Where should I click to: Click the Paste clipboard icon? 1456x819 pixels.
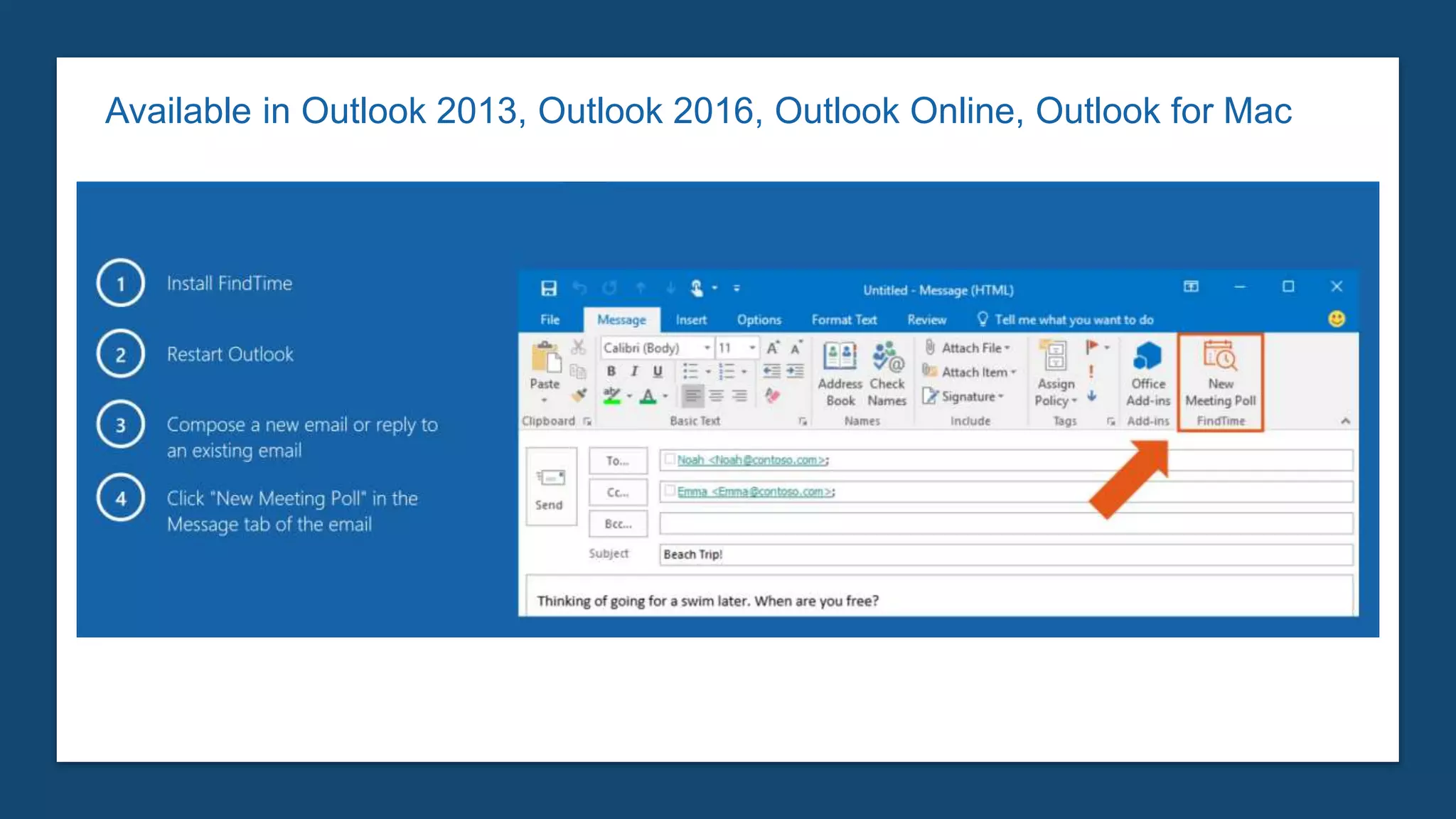546,358
